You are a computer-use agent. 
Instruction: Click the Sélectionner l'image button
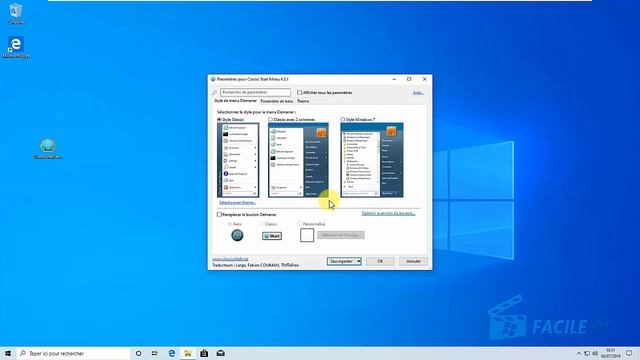tap(341, 235)
